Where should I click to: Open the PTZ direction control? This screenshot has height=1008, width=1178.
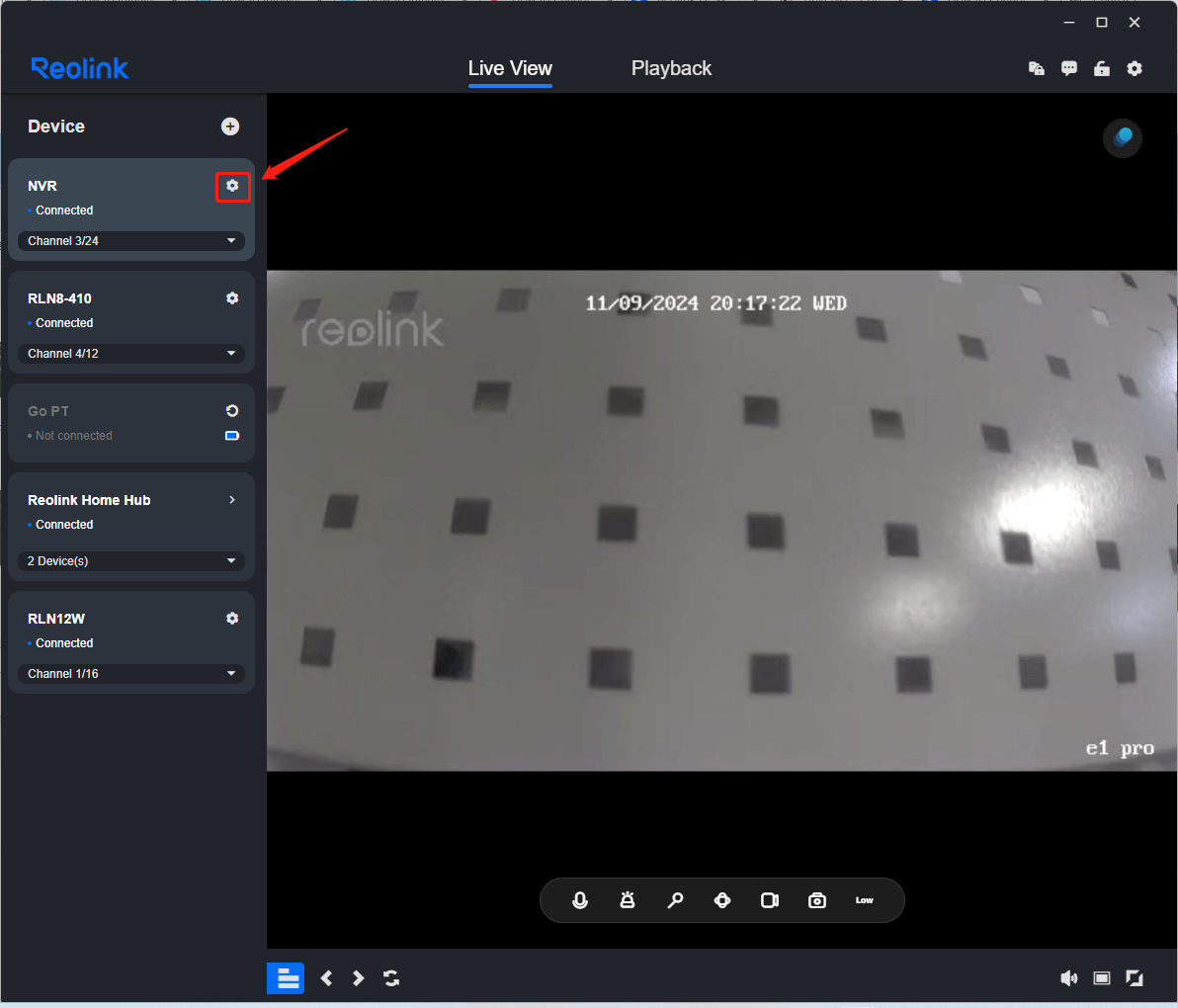(x=722, y=900)
